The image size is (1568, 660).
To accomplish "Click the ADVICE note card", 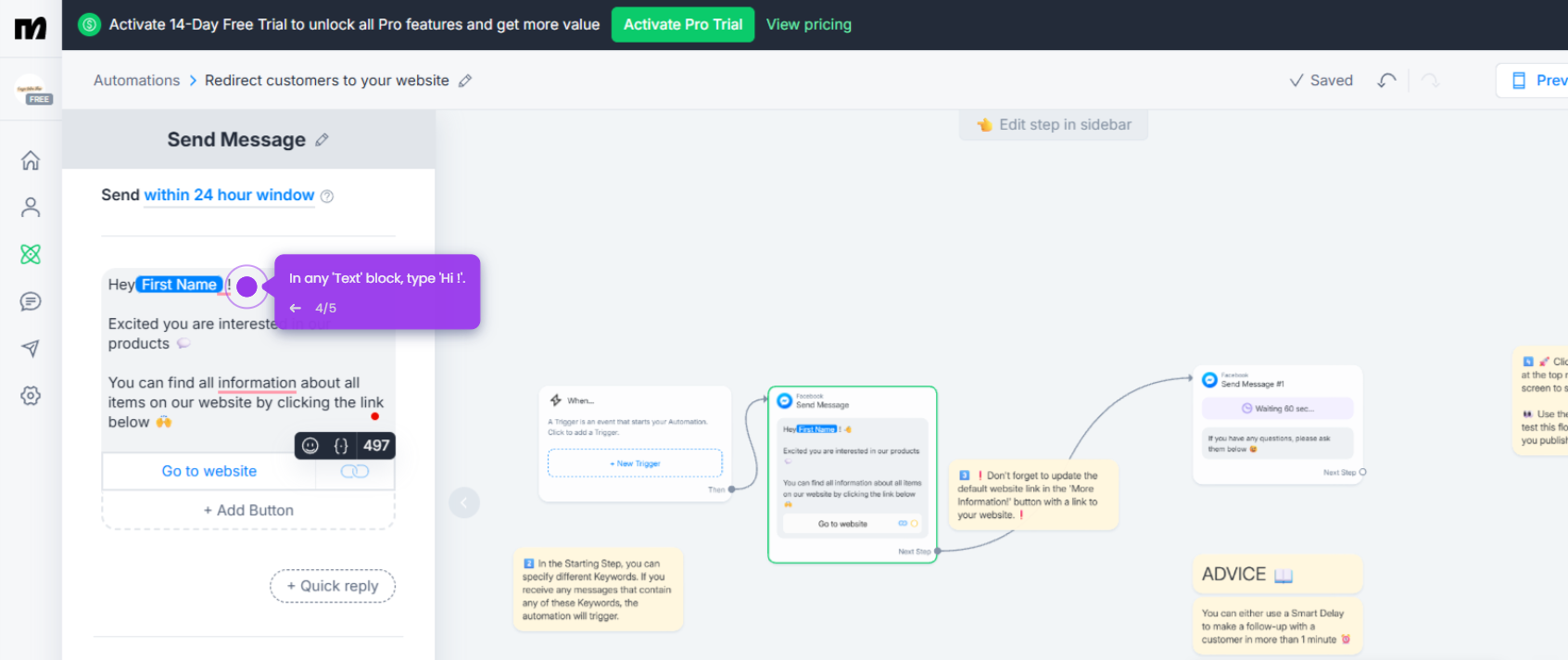I will pos(1277,575).
